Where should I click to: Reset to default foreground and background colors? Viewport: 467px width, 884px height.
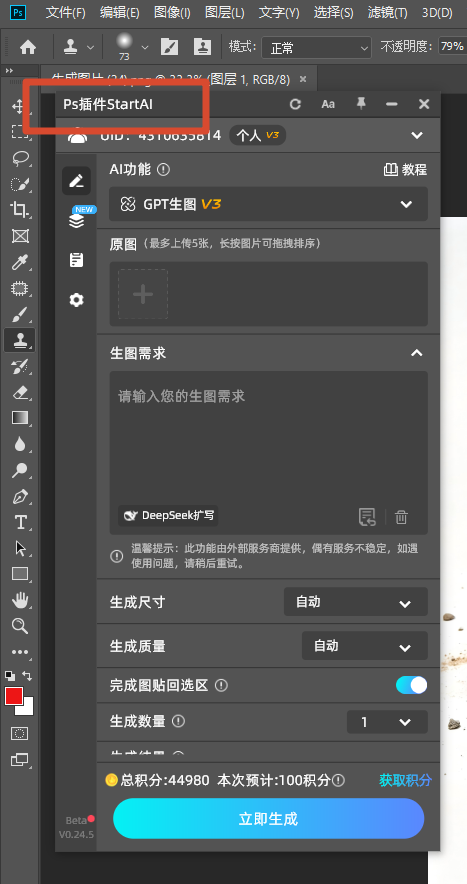pyautogui.click(x=10, y=675)
